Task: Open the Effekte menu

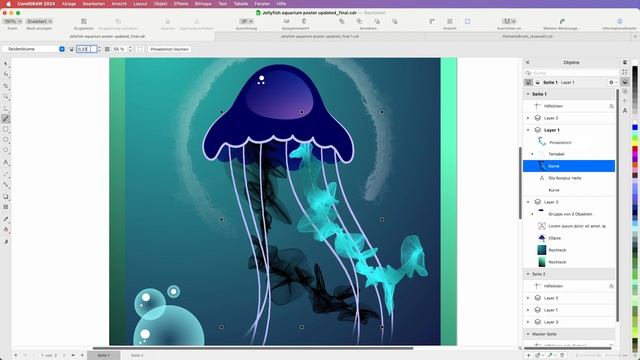Action: tap(181, 4)
